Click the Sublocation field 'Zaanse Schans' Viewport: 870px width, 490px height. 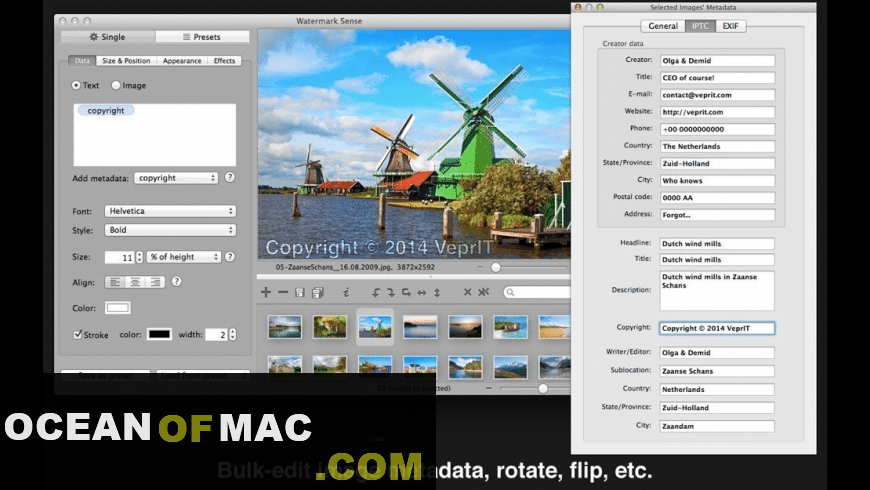(x=717, y=371)
